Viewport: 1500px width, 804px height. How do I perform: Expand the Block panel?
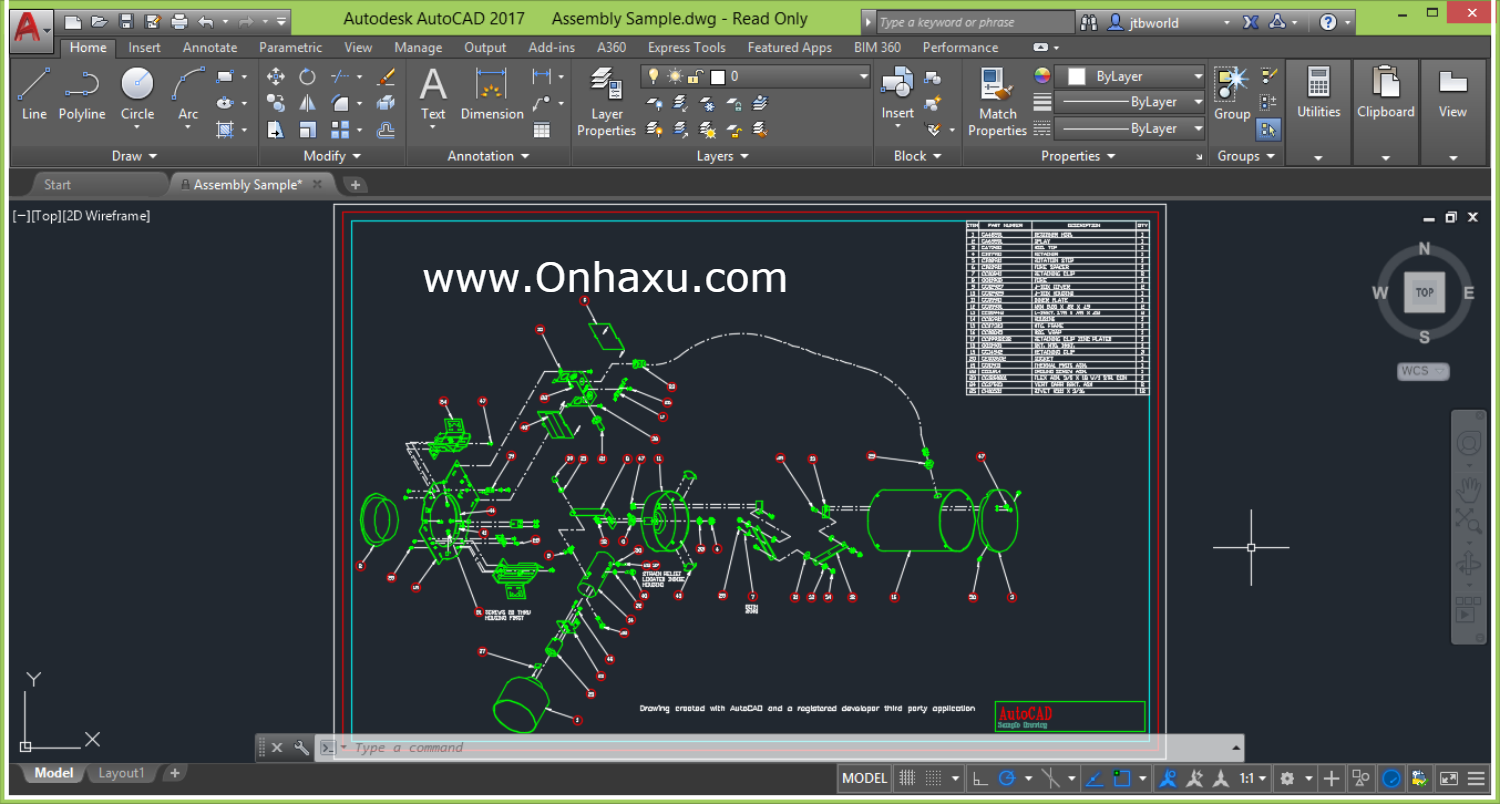coord(917,156)
